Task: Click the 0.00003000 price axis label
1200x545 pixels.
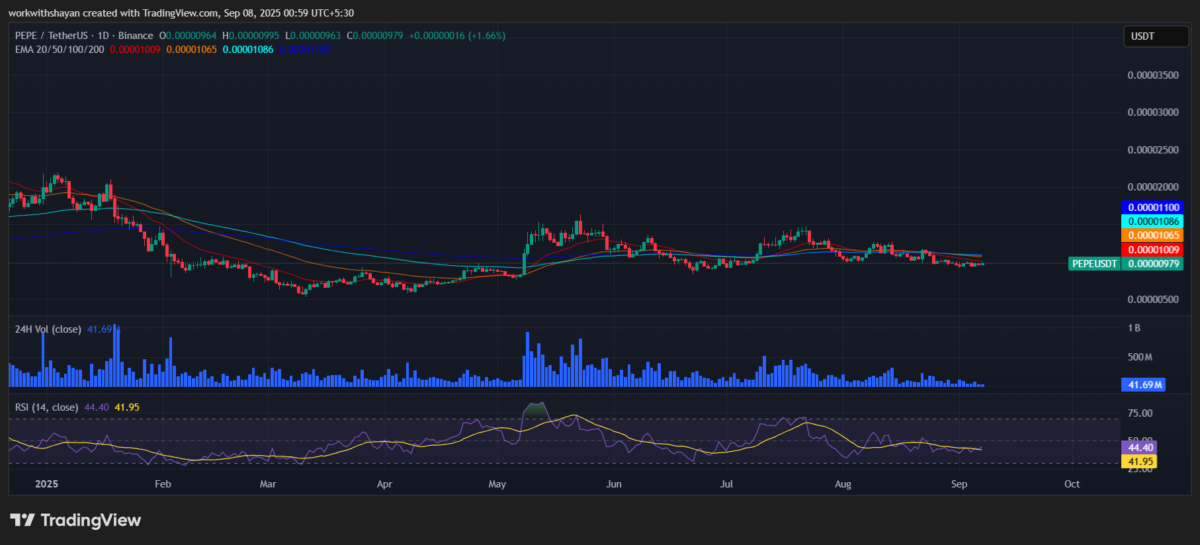Action: [x=1153, y=112]
